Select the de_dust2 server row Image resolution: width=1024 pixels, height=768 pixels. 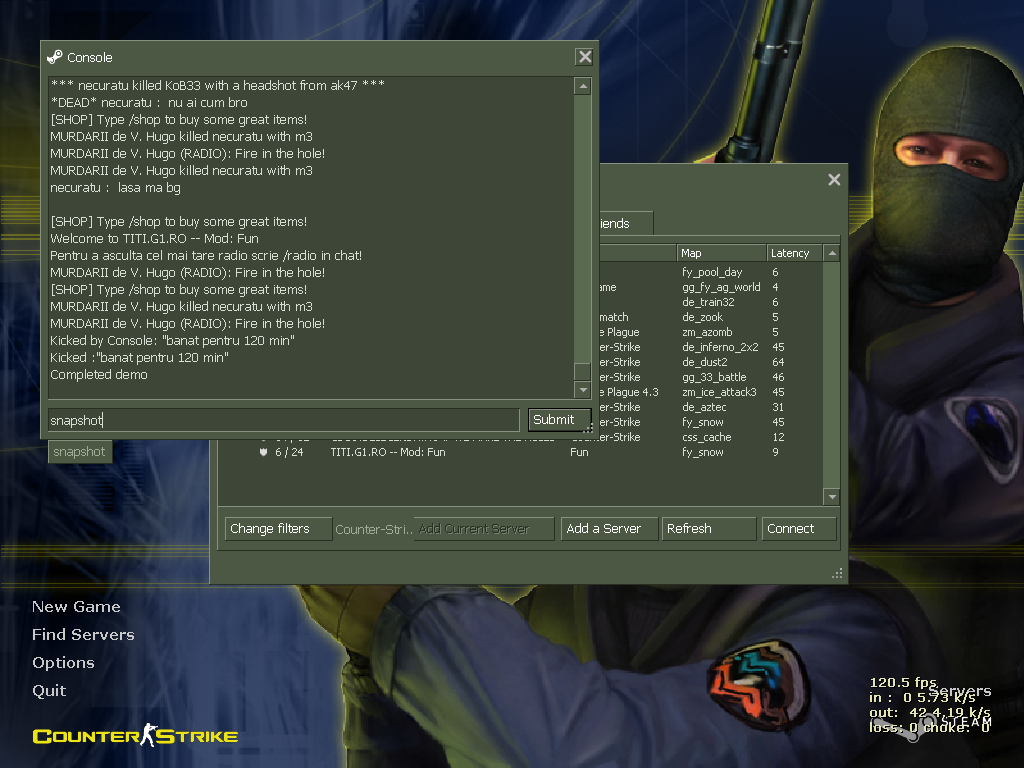[711, 362]
